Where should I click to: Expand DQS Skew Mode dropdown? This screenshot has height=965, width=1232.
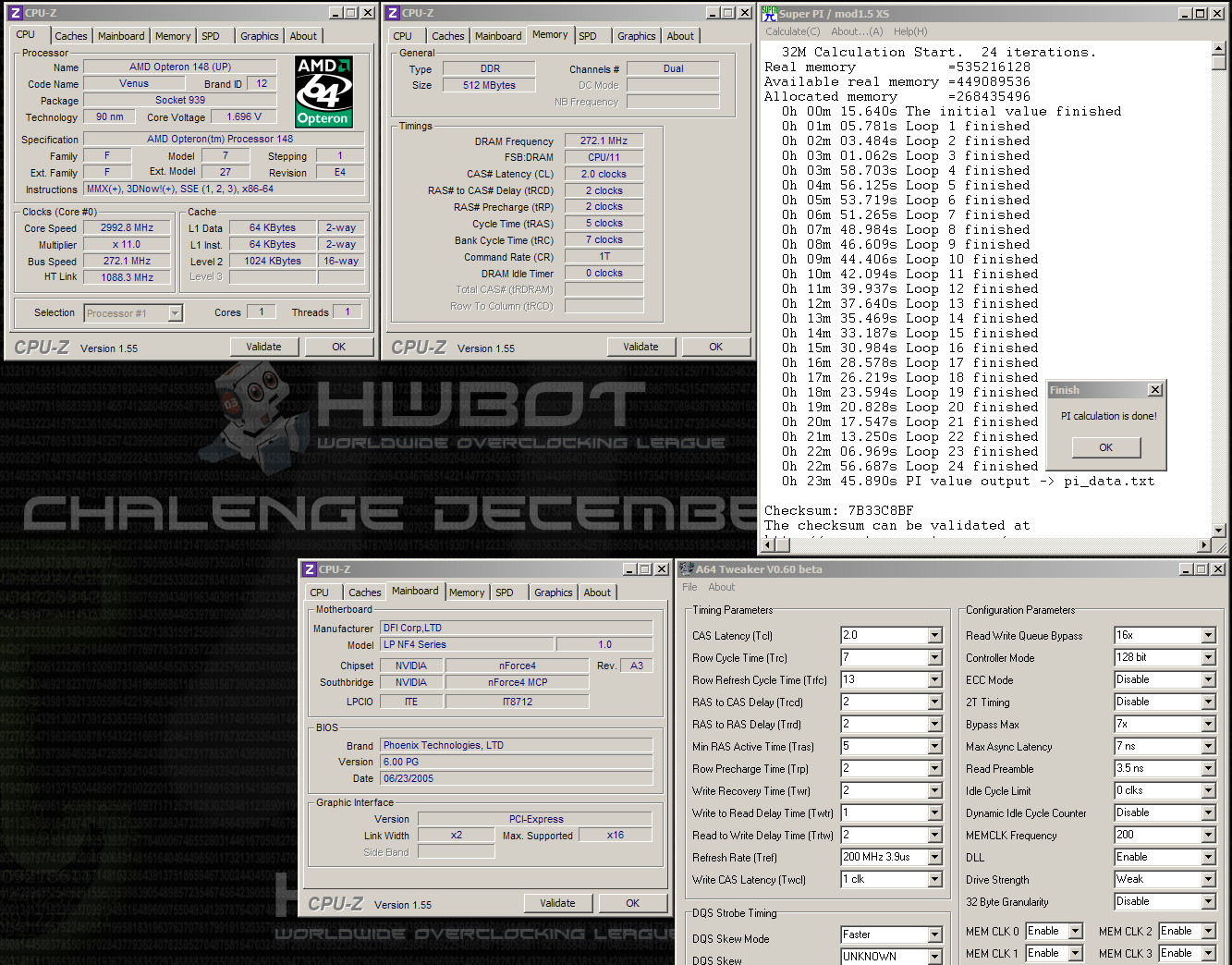[935, 935]
